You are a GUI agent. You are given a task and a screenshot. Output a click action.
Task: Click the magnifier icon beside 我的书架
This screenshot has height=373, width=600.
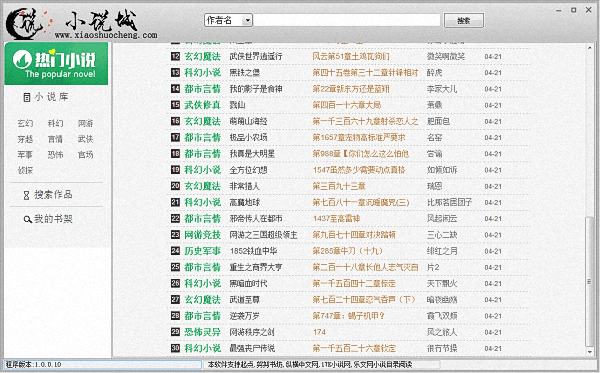pos(27,220)
